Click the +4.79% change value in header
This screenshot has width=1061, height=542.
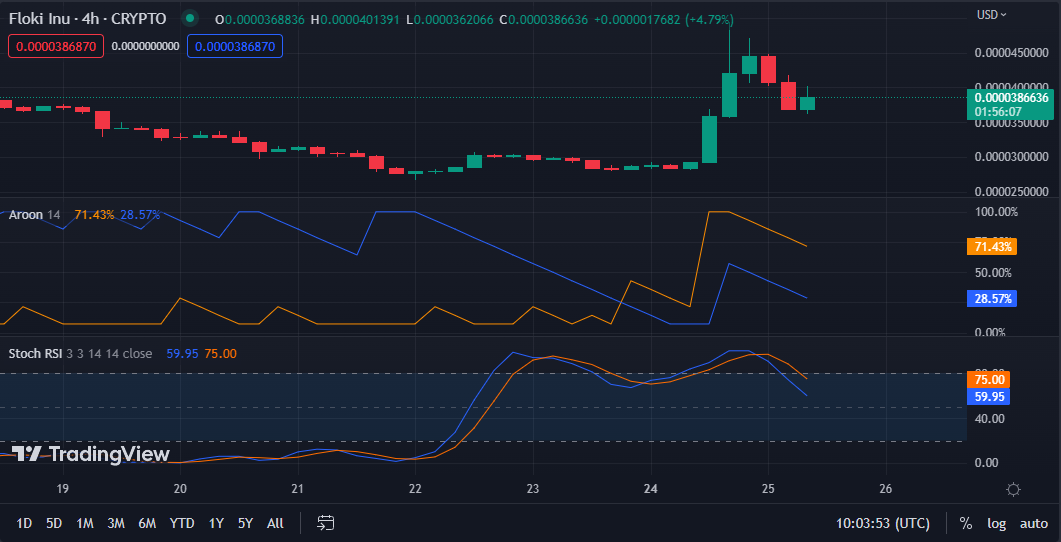click(x=709, y=20)
